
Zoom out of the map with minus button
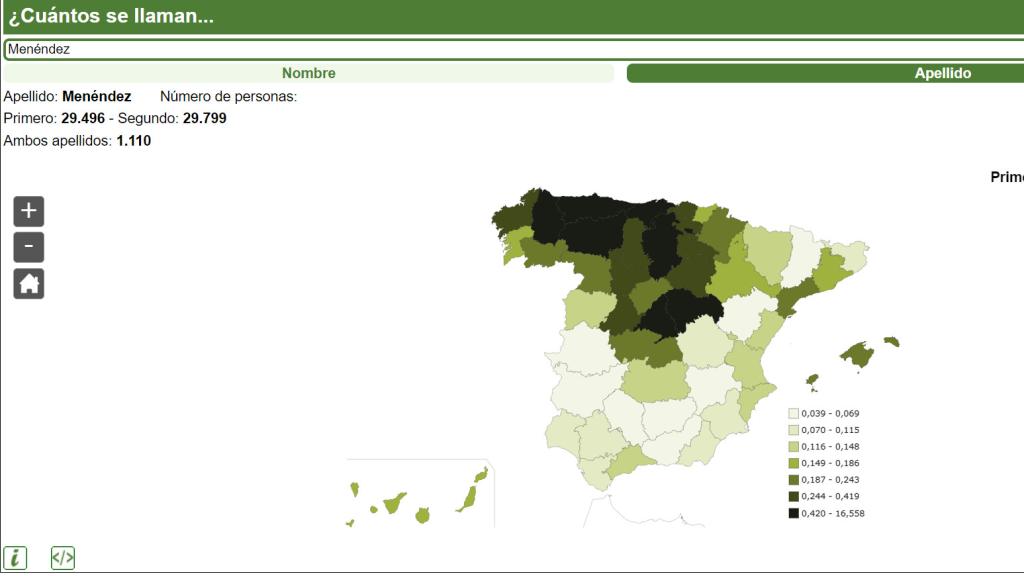click(x=29, y=247)
